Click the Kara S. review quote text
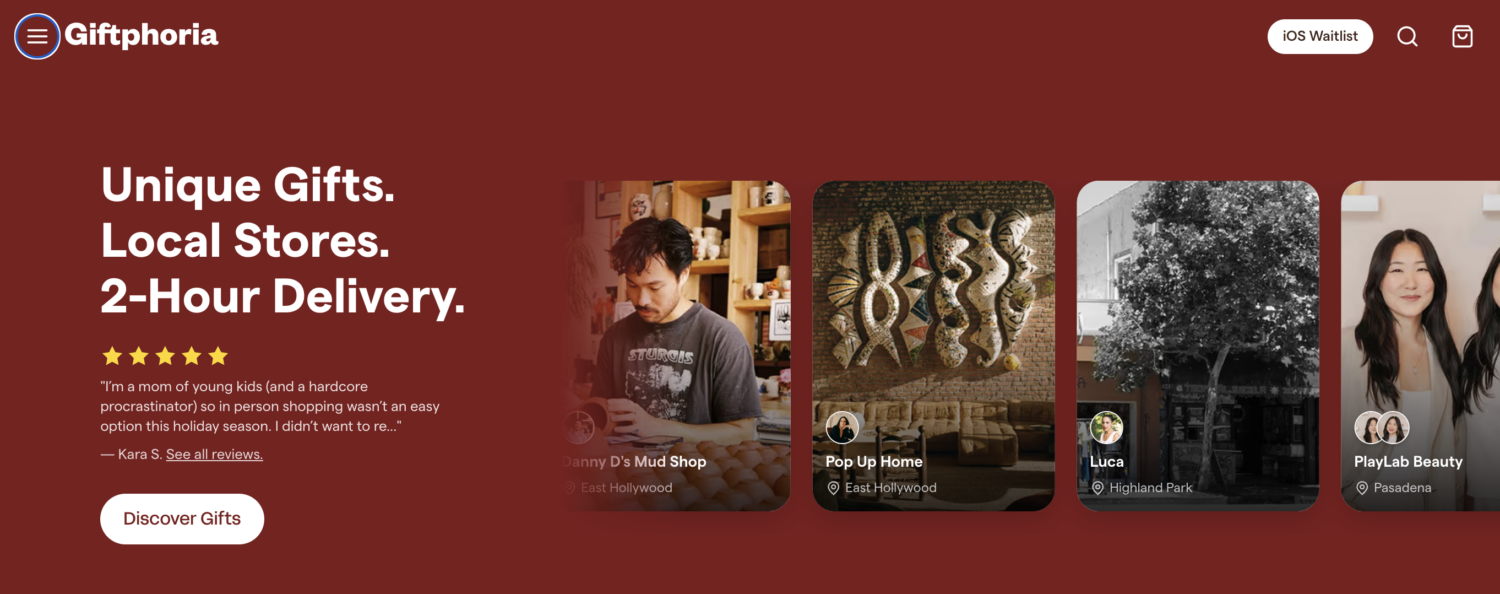The width and height of the screenshot is (1500, 594). (270, 406)
